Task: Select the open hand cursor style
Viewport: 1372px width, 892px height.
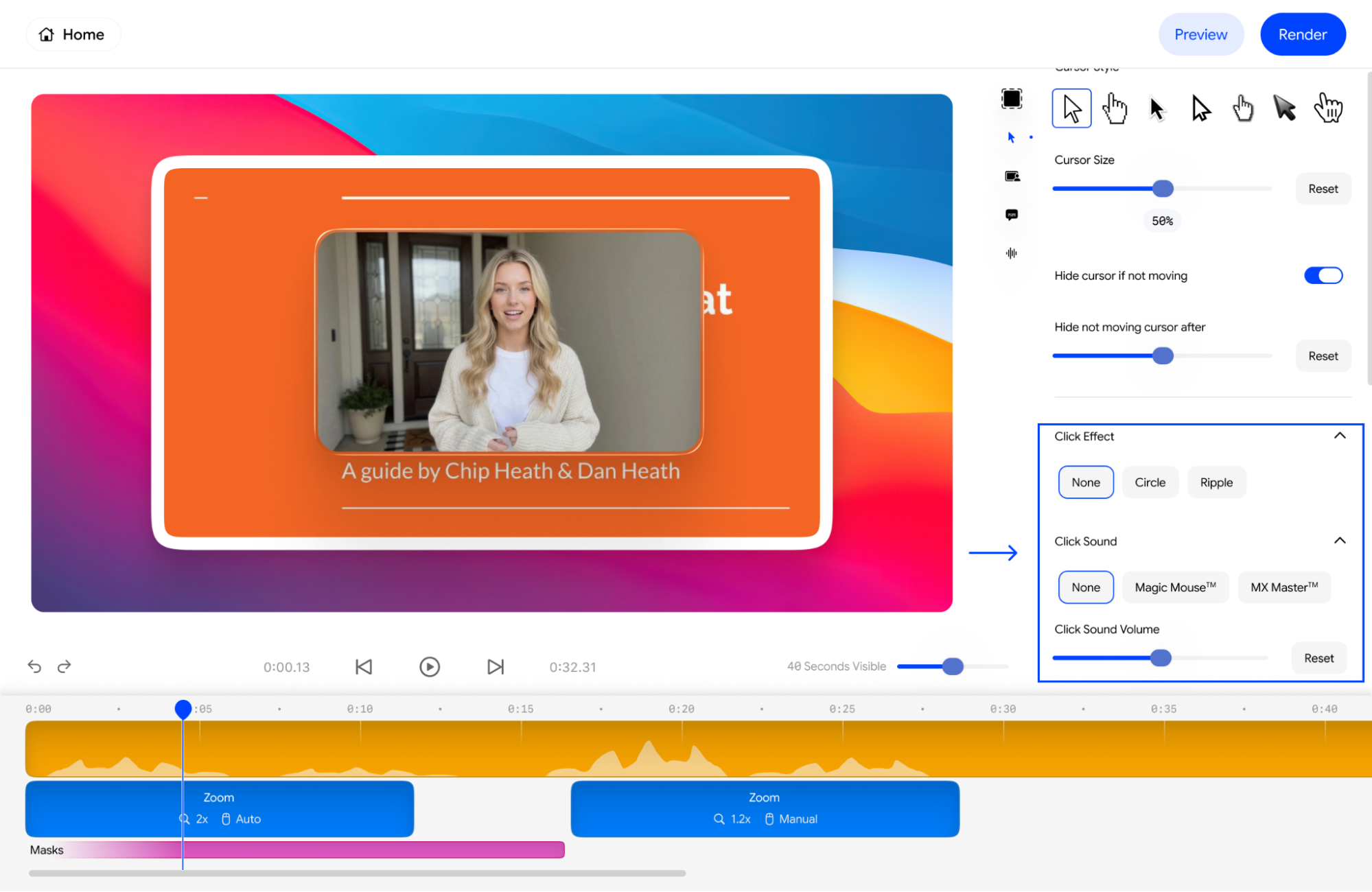Action: (1328, 108)
